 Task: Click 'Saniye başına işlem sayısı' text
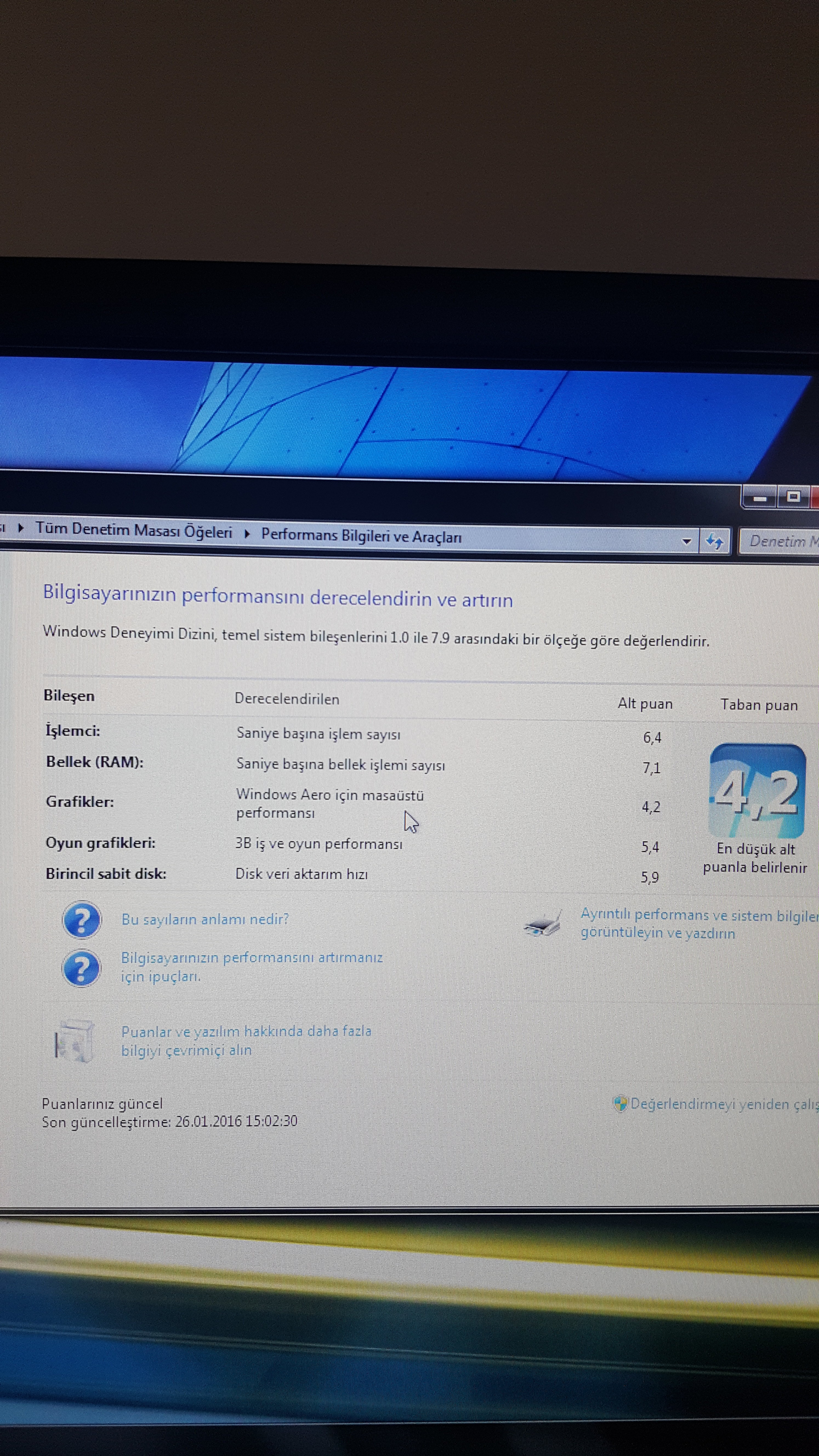(318, 734)
